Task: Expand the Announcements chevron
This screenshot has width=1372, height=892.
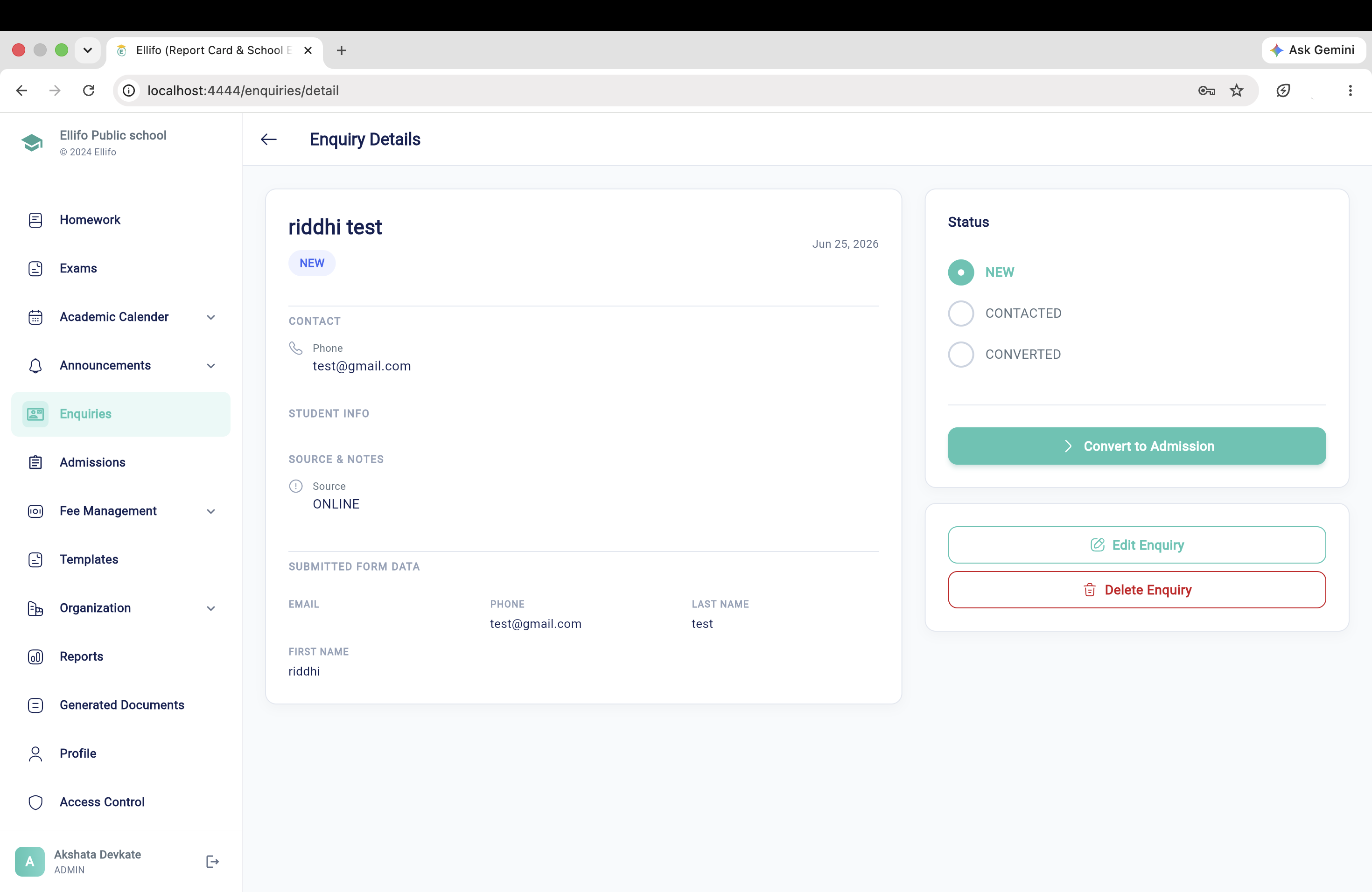Action: 211,365
